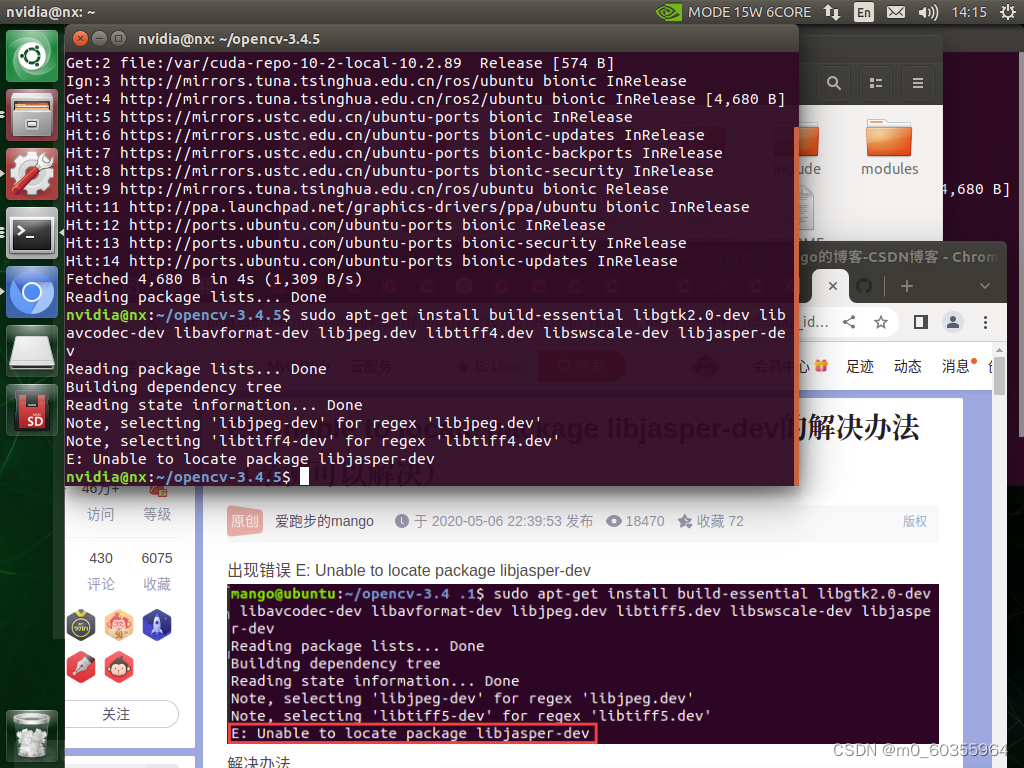Viewport: 1024px width, 768px height.
Task: Select the modules folder in Files
Action: tap(889, 148)
